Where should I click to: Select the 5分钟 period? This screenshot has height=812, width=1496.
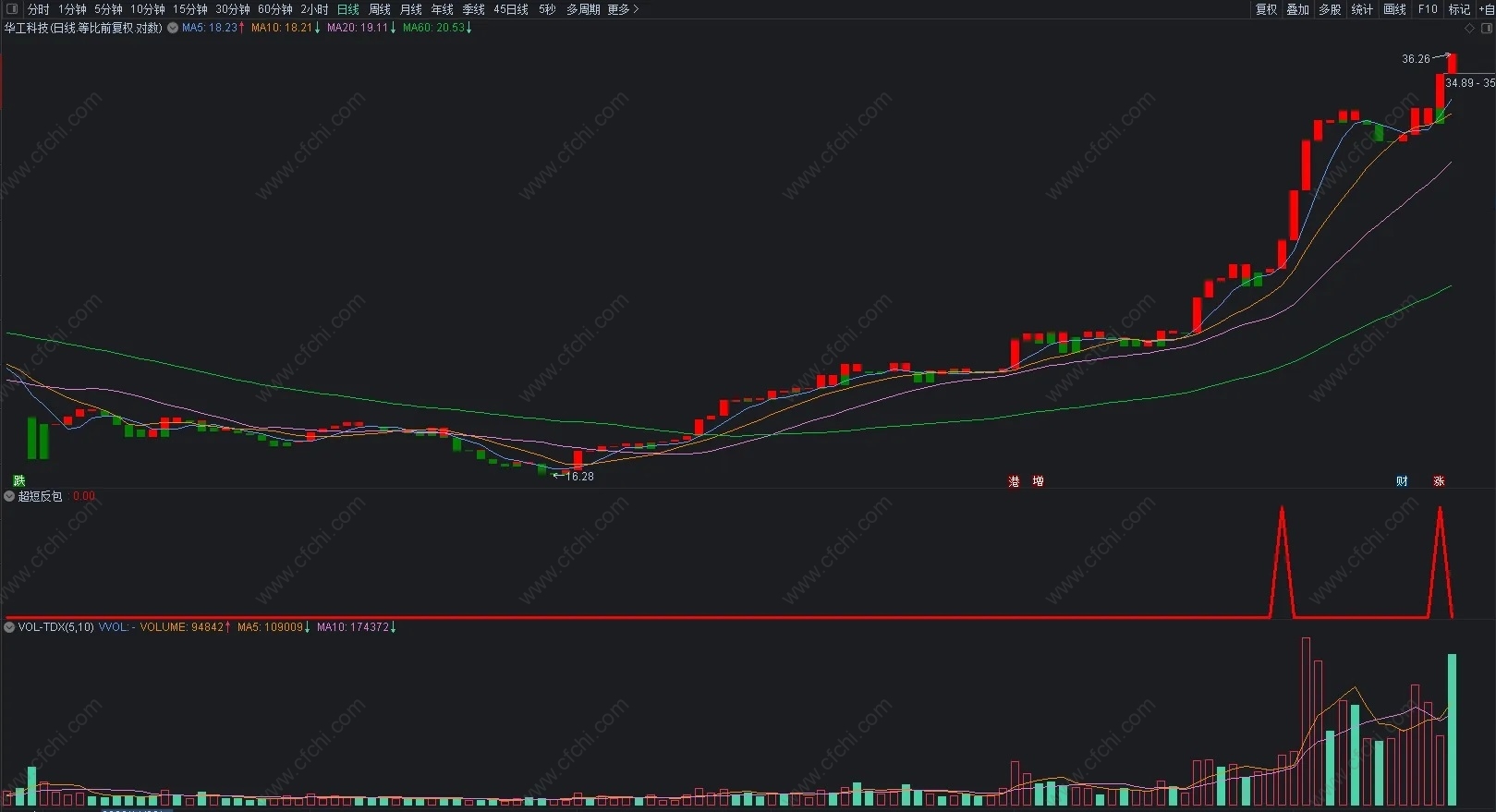[x=108, y=9]
